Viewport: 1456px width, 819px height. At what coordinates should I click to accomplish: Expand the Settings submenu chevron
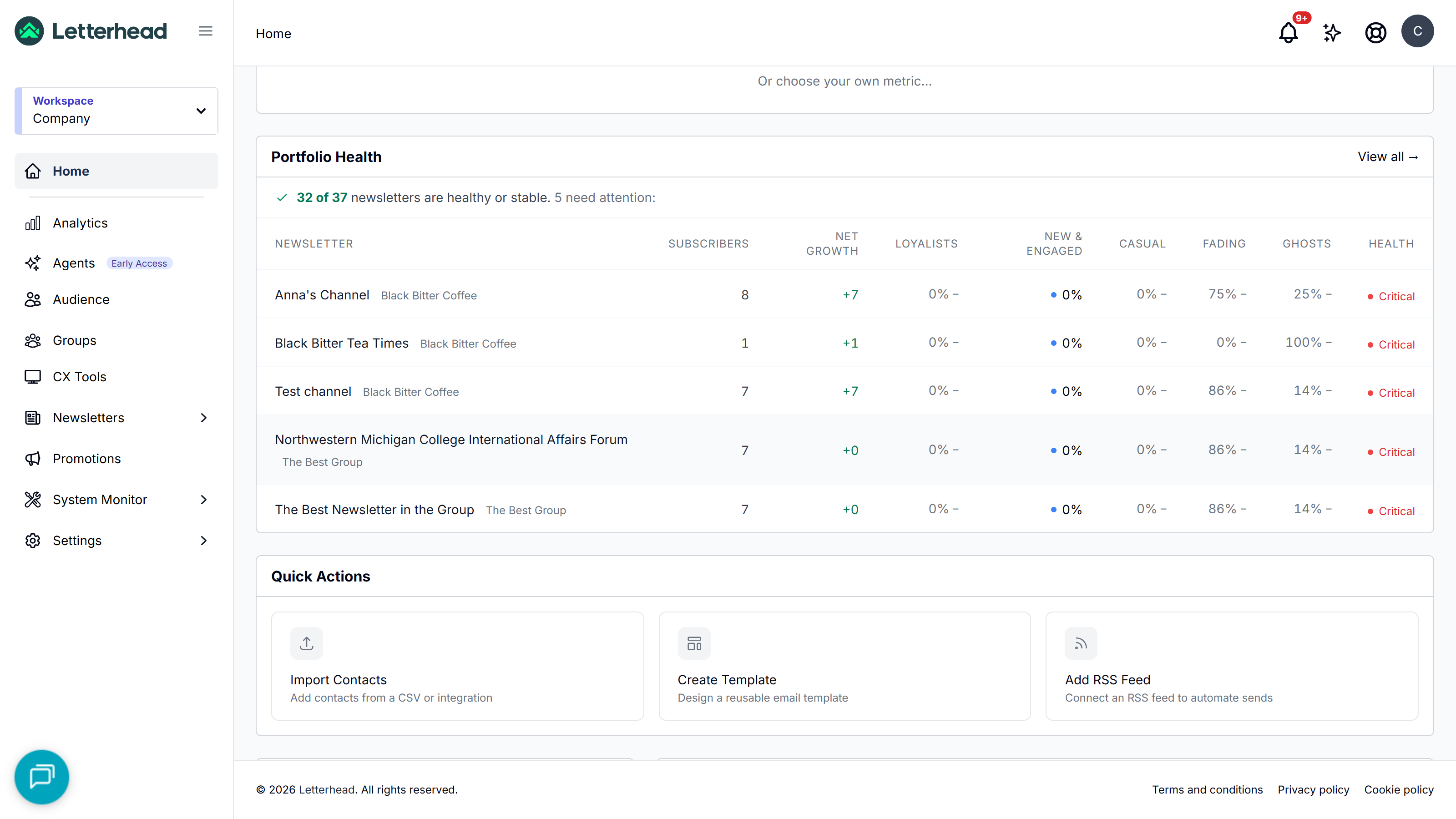coord(204,541)
